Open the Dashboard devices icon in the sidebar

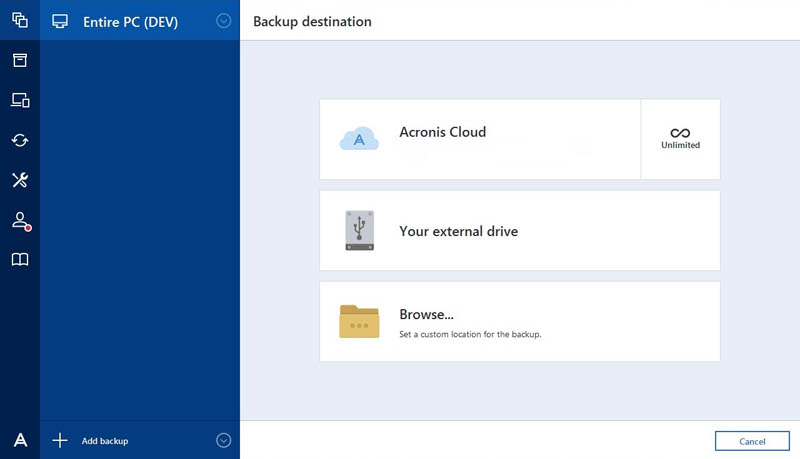pos(20,100)
